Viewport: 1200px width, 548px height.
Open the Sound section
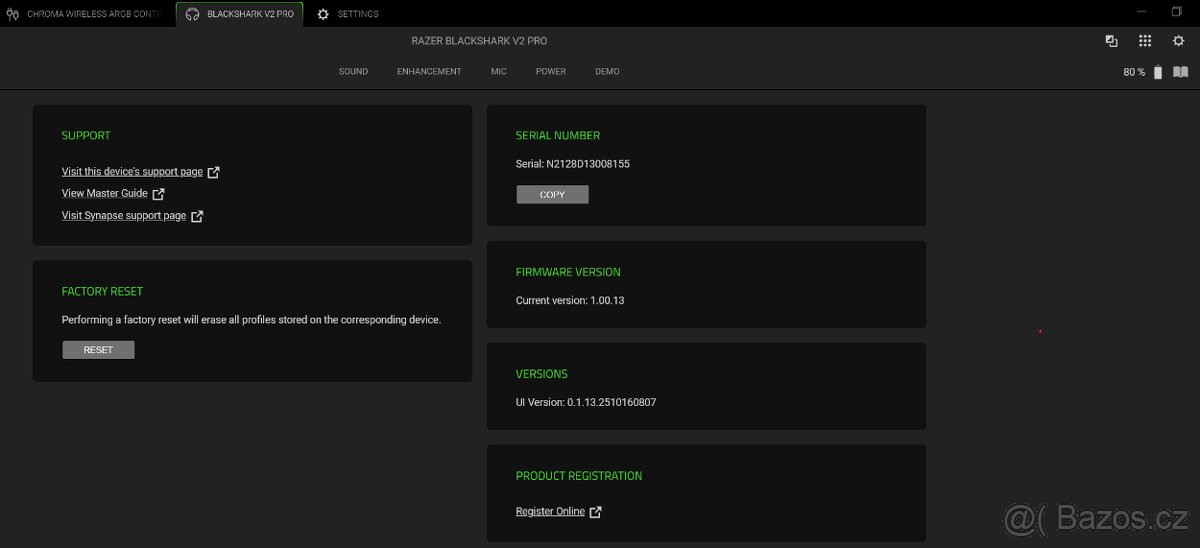(x=353, y=72)
